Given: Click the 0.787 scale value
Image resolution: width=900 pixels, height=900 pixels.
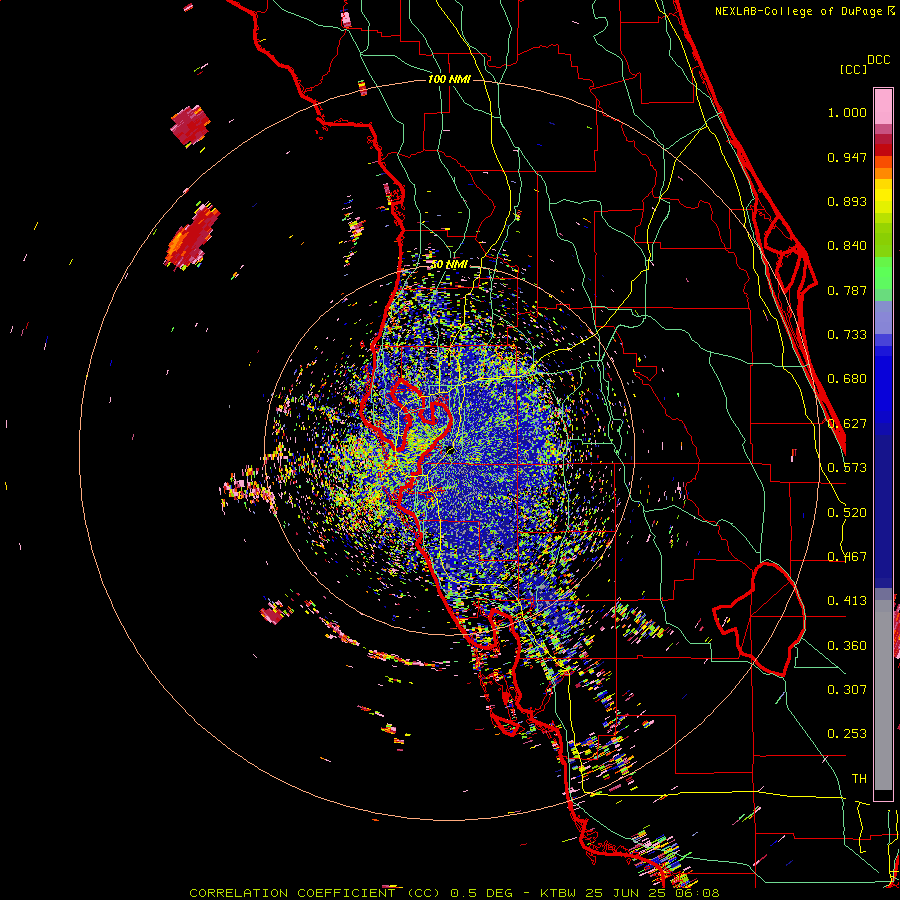Looking at the screenshot, I should (x=847, y=290).
